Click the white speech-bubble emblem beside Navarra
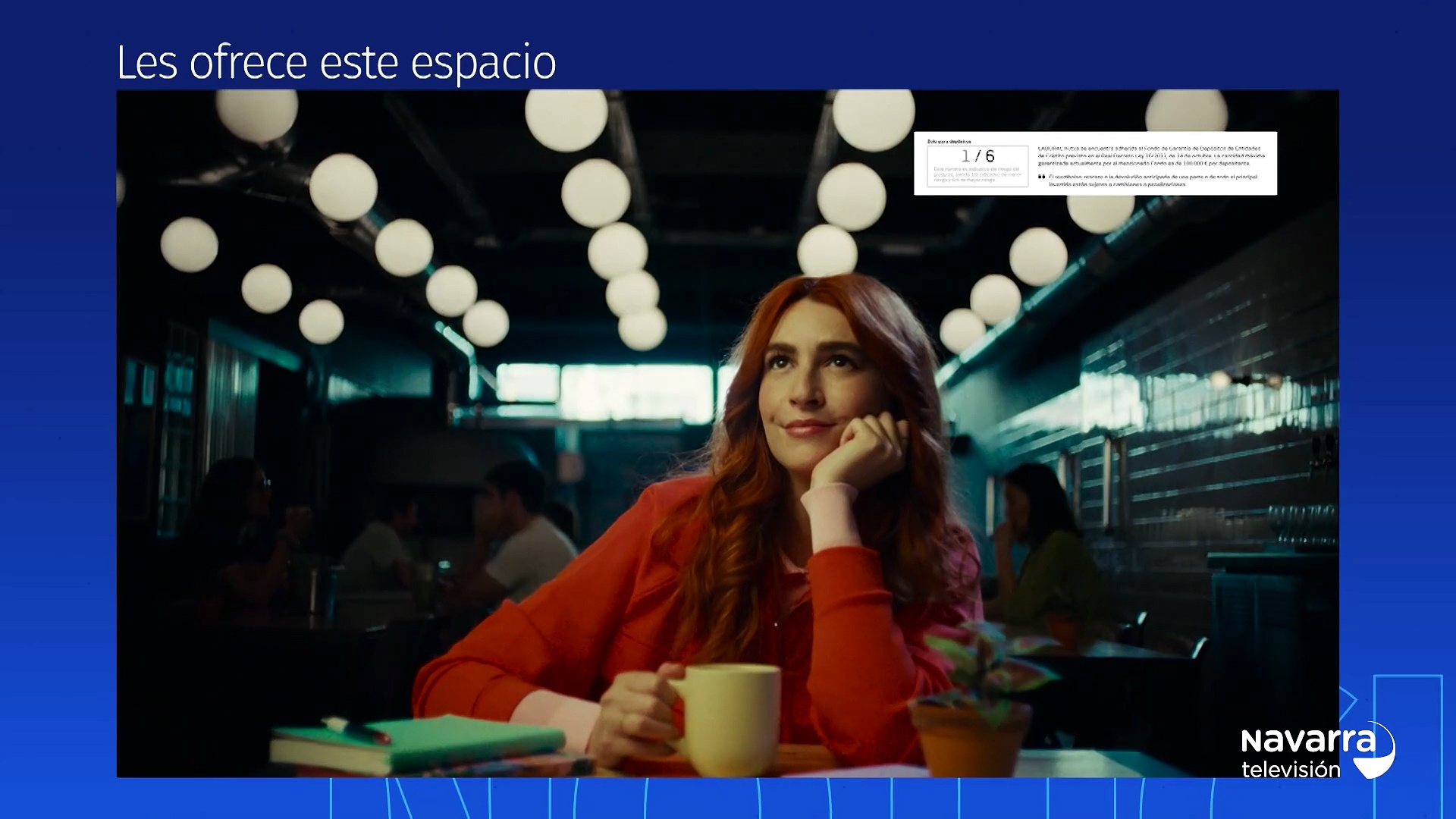Image resolution: width=1456 pixels, height=819 pixels. (1376, 749)
